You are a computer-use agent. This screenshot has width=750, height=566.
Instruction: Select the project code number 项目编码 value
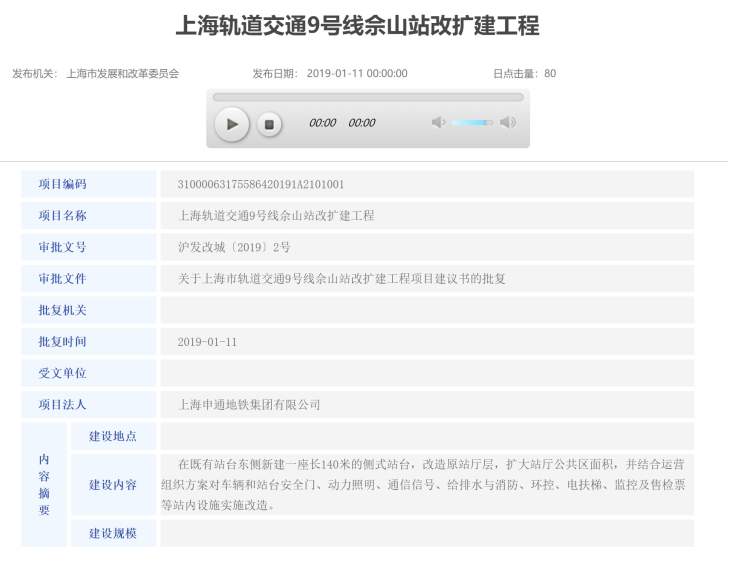tap(260, 184)
